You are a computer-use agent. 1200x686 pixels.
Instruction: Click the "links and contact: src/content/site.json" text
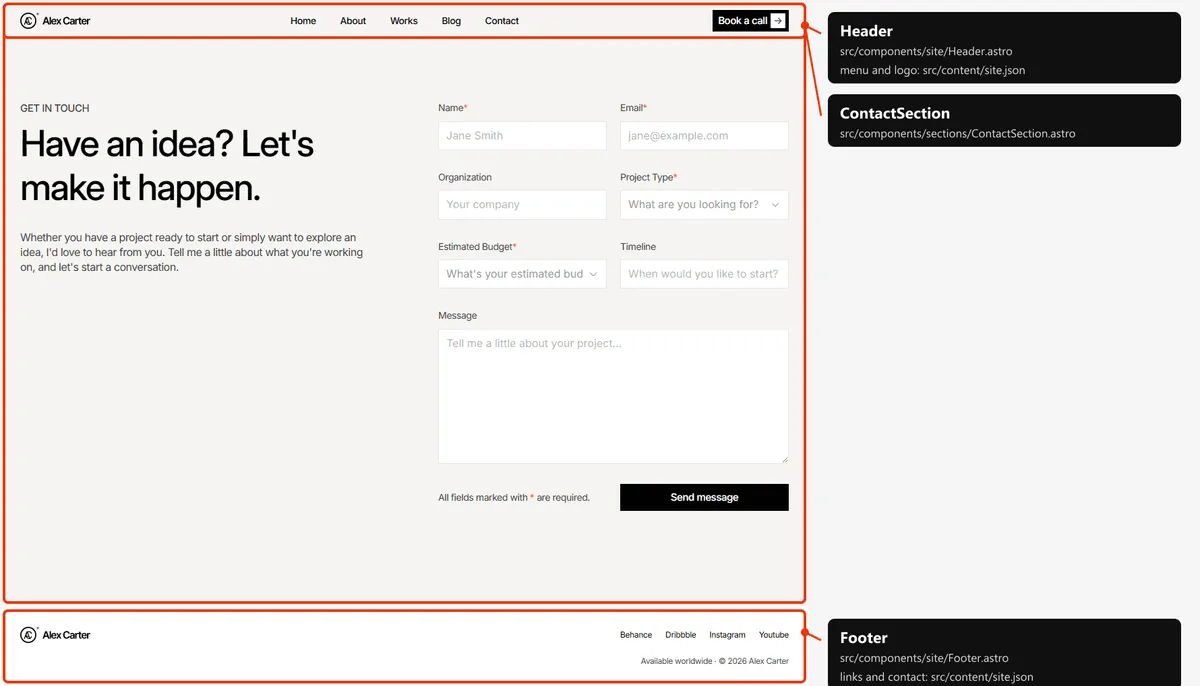937,677
